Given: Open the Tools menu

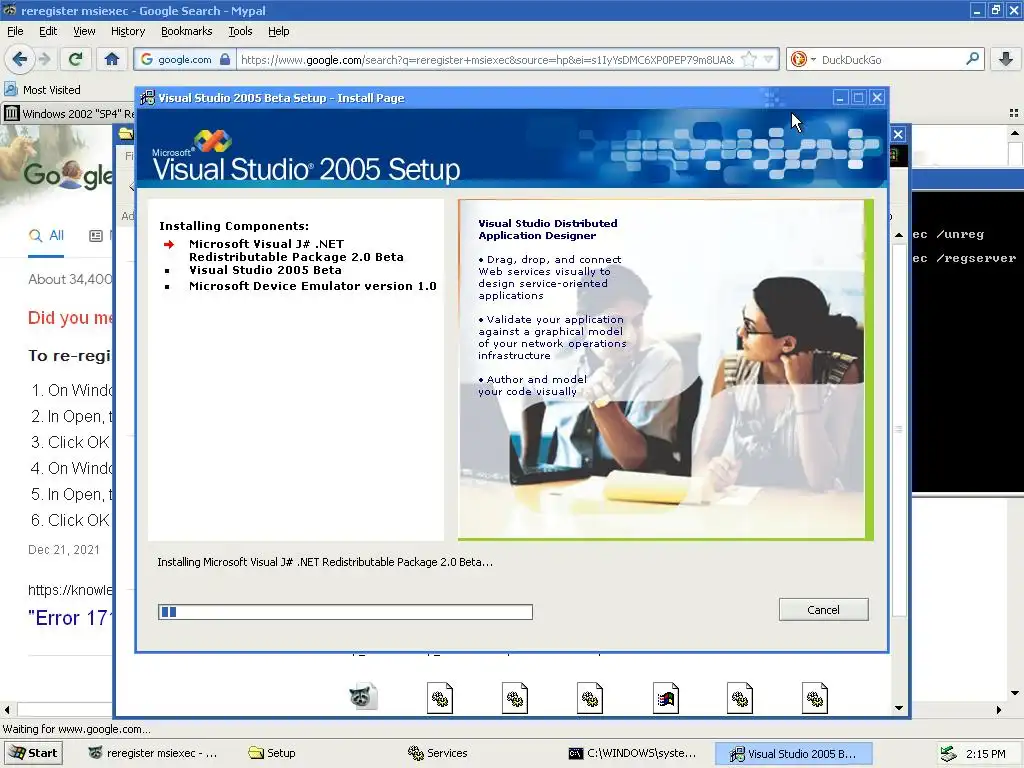Looking at the screenshot, I should point(240,31).
